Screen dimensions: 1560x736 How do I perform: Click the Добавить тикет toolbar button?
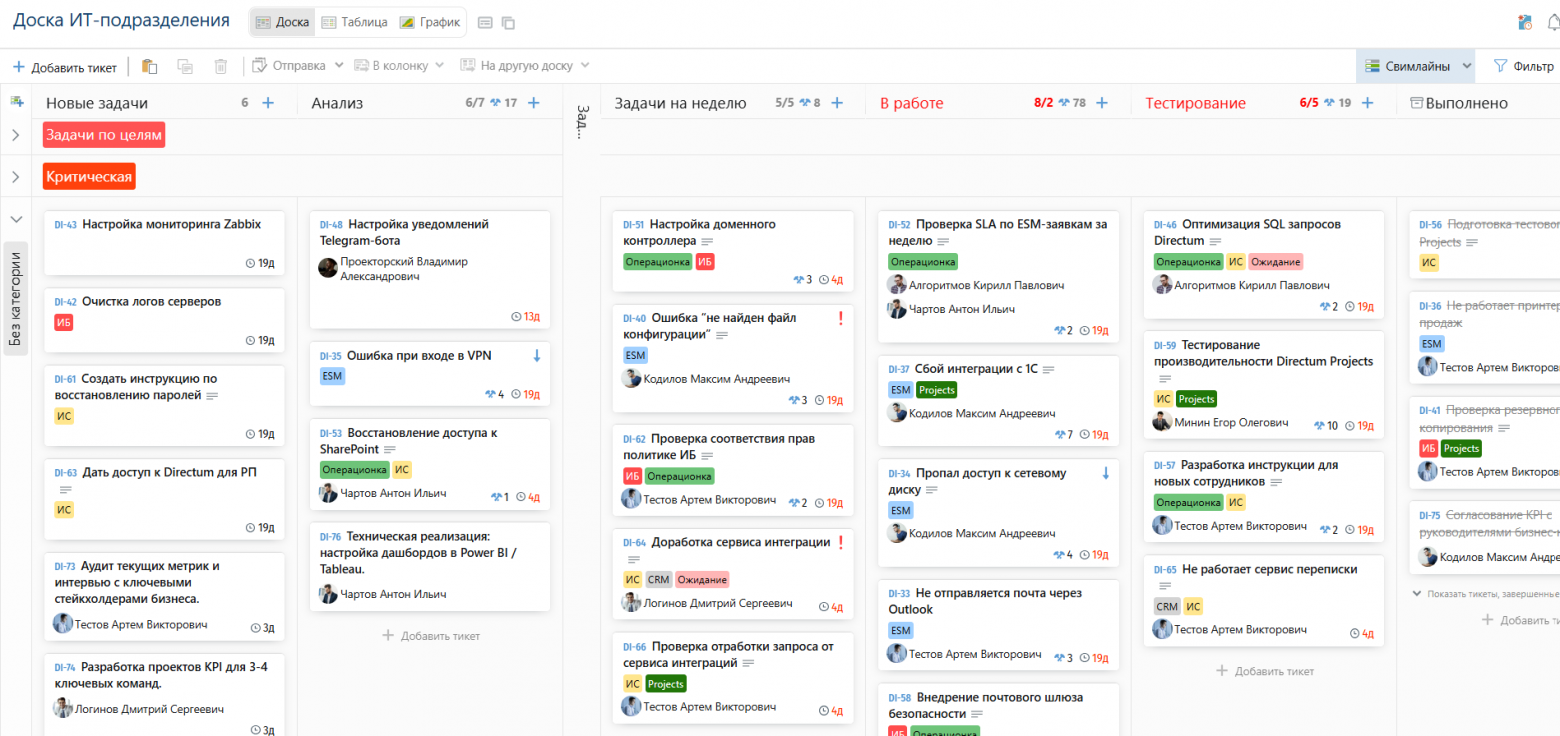(x=64, y=67)
